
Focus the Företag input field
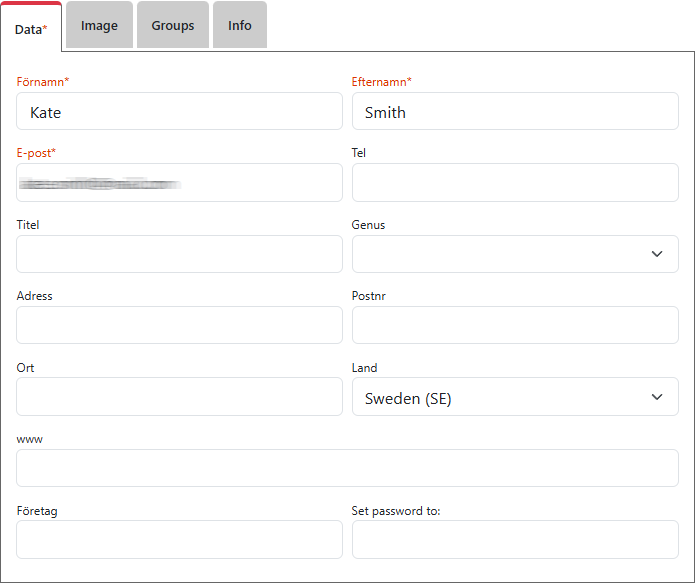pyautogui.click(x=180, y=540)
